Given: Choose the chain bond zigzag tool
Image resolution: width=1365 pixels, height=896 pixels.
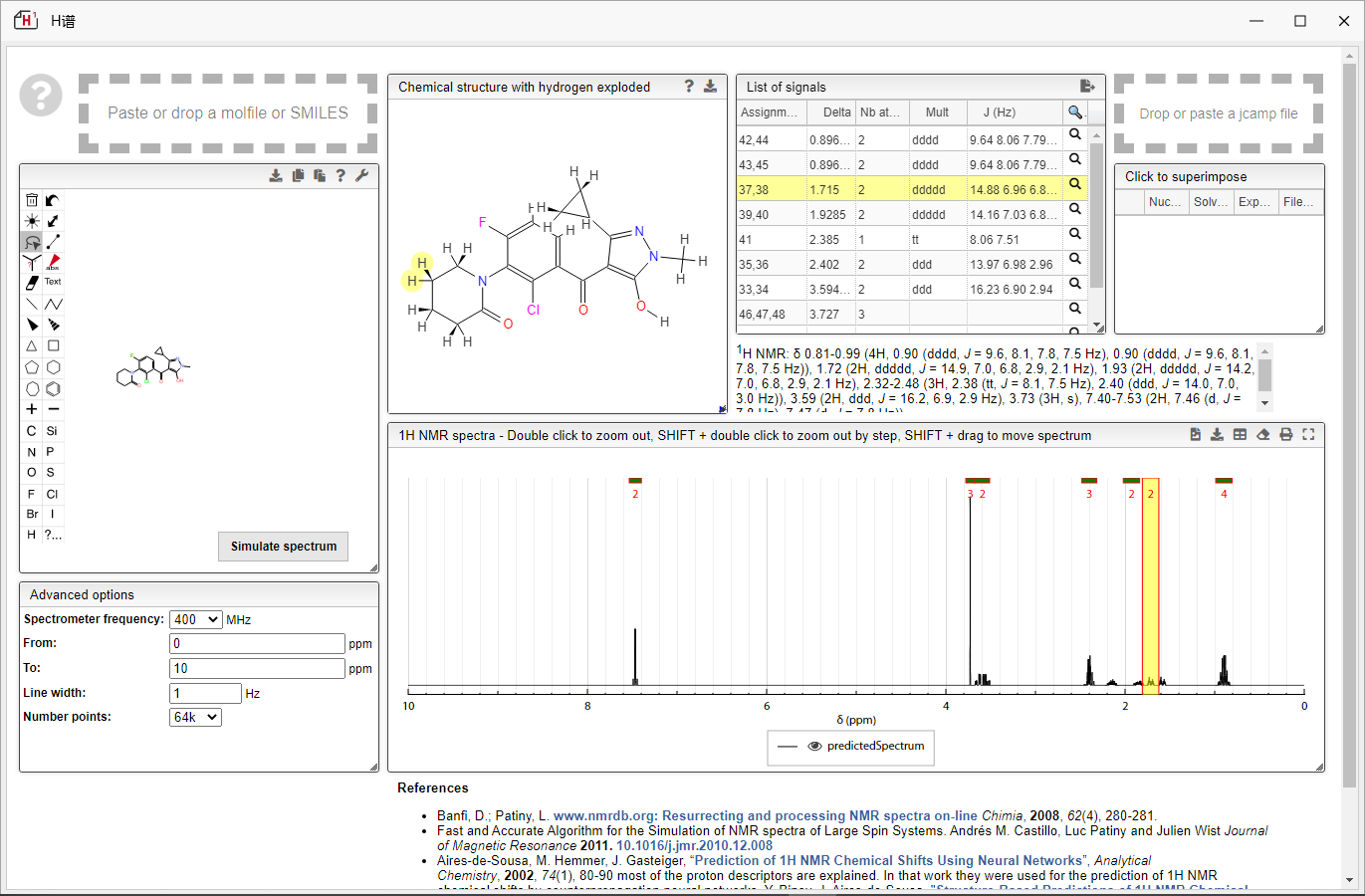Looking at the screenshot, I should [x=54, y=305].
